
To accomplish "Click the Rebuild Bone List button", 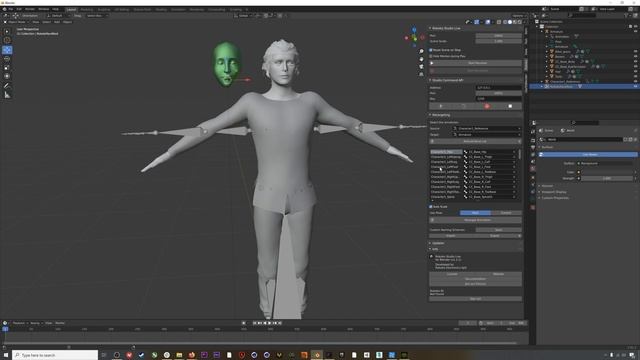I will (x=475, y=141).
